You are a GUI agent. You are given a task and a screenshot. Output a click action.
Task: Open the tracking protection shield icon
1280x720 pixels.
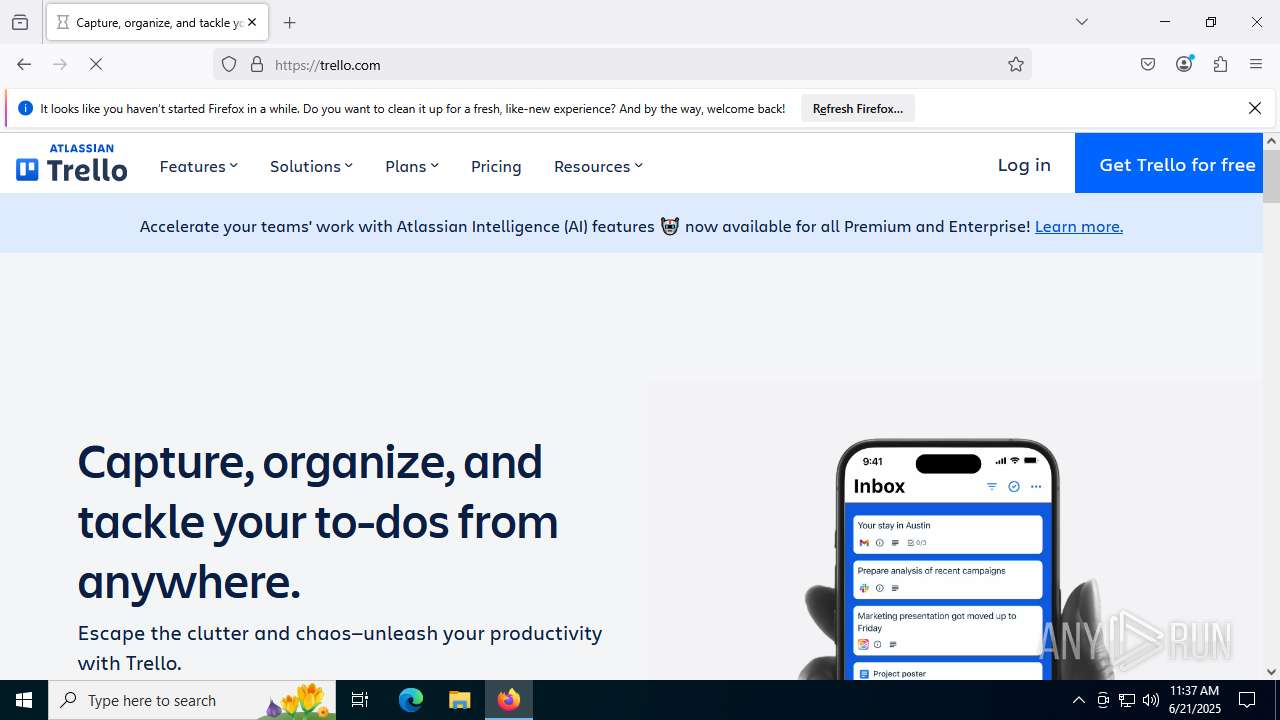coord(229,64)
